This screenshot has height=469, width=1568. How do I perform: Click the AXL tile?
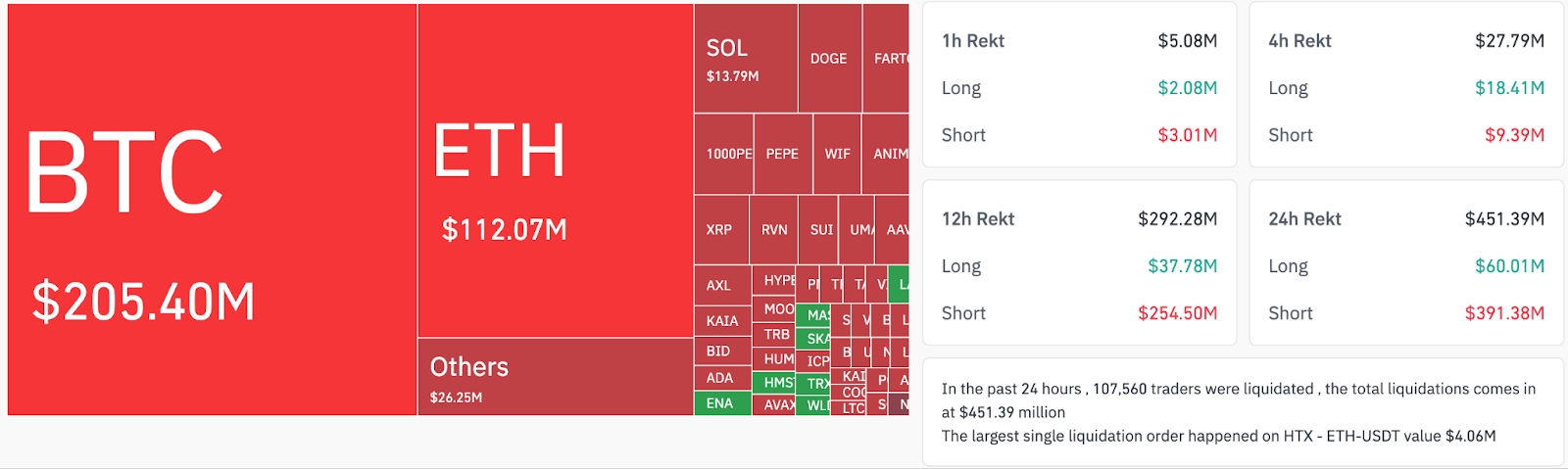coord(721,285)
